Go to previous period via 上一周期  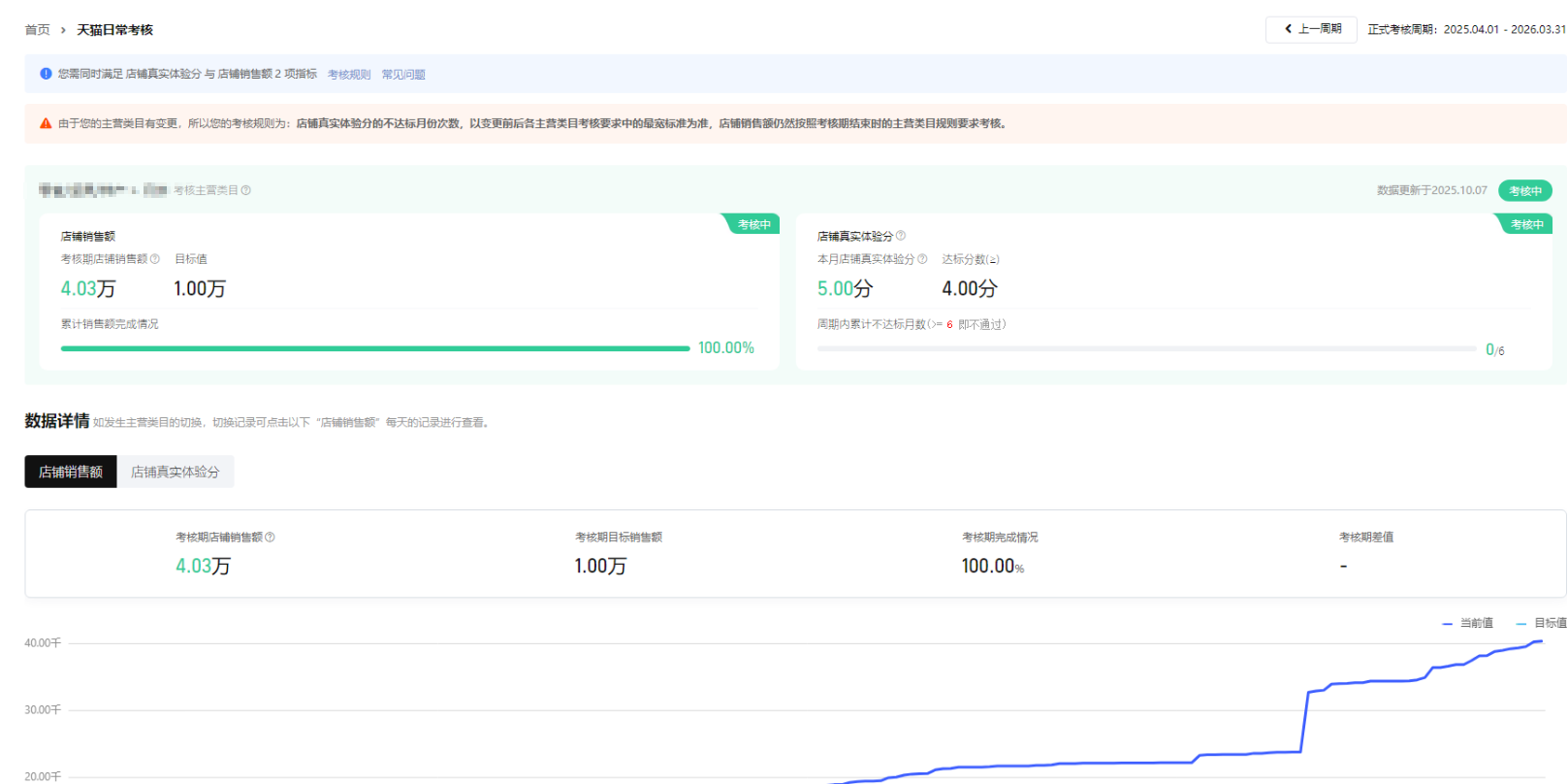(x=1311, y=29)
